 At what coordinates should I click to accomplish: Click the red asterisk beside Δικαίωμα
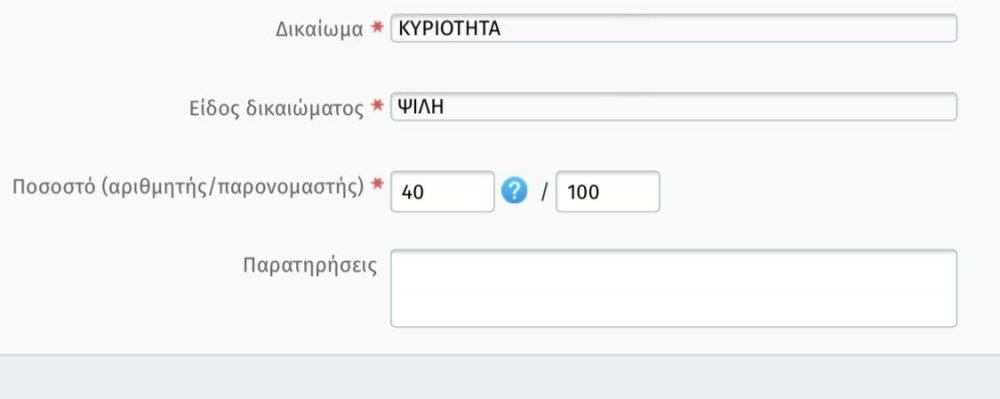tap(378, 27)
